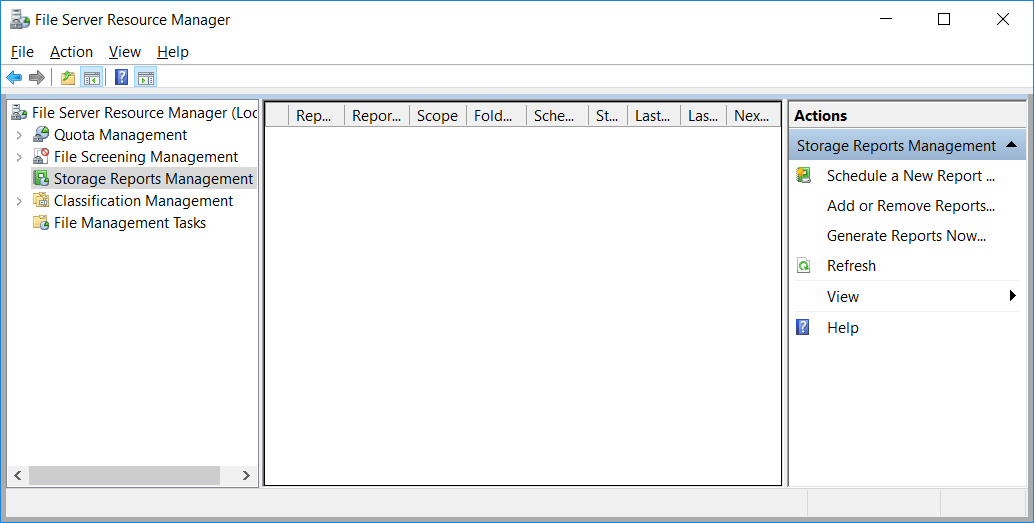Click the 'Rep...' column header

[317, 115]
